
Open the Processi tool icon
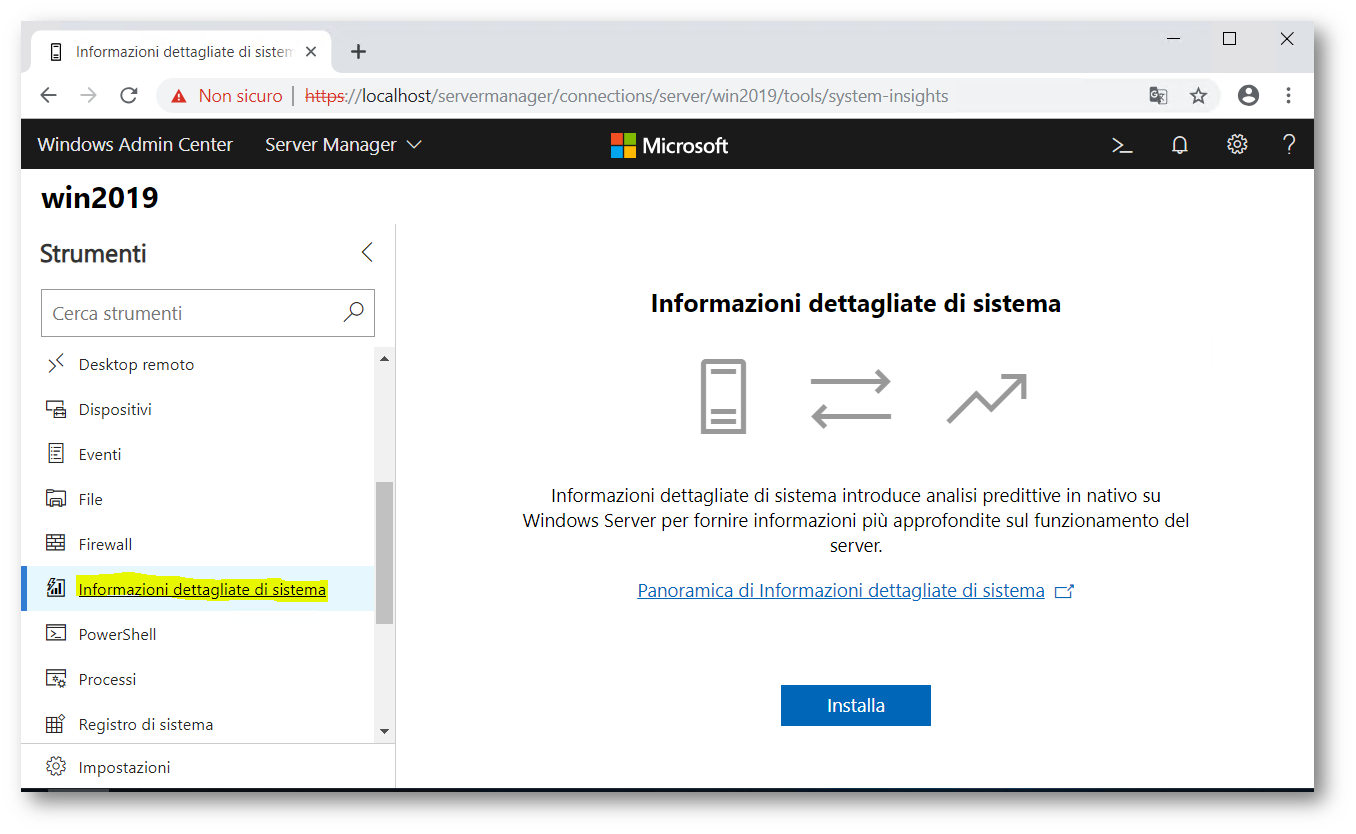point(56,679)
